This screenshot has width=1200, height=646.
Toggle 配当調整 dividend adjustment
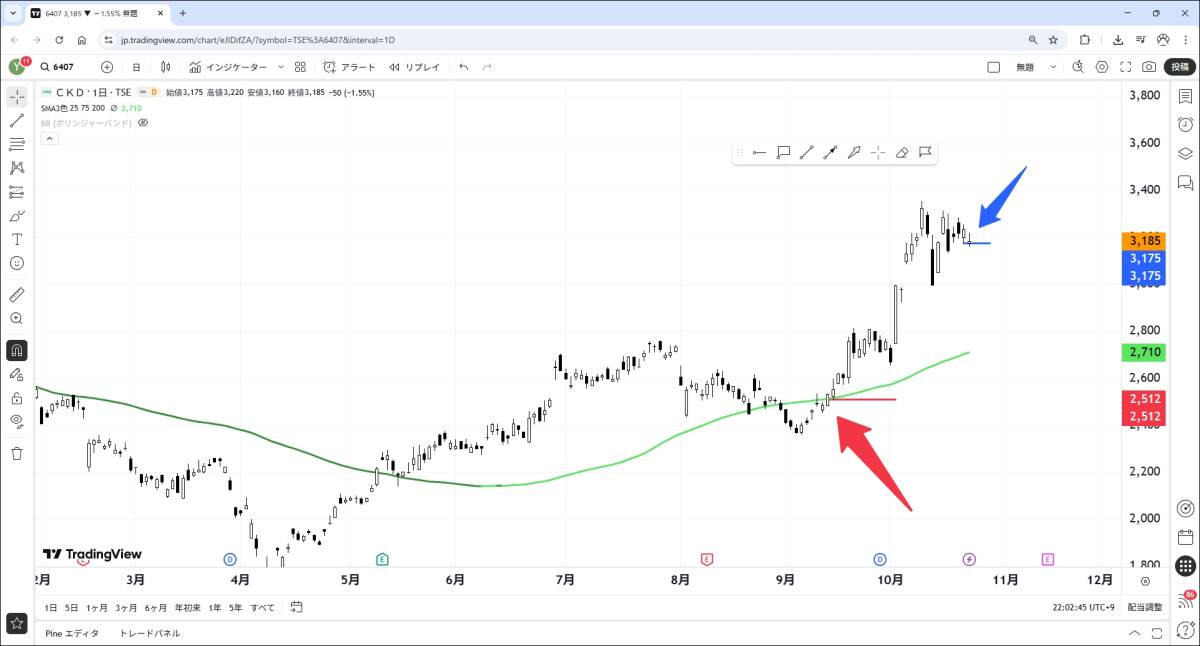[x=1145, y=607]
